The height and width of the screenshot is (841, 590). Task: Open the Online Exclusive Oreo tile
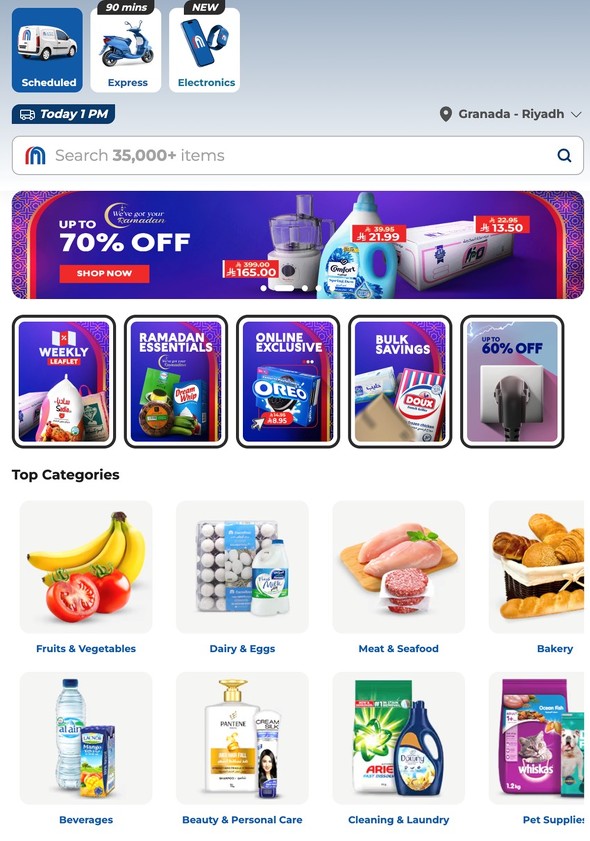288,381
